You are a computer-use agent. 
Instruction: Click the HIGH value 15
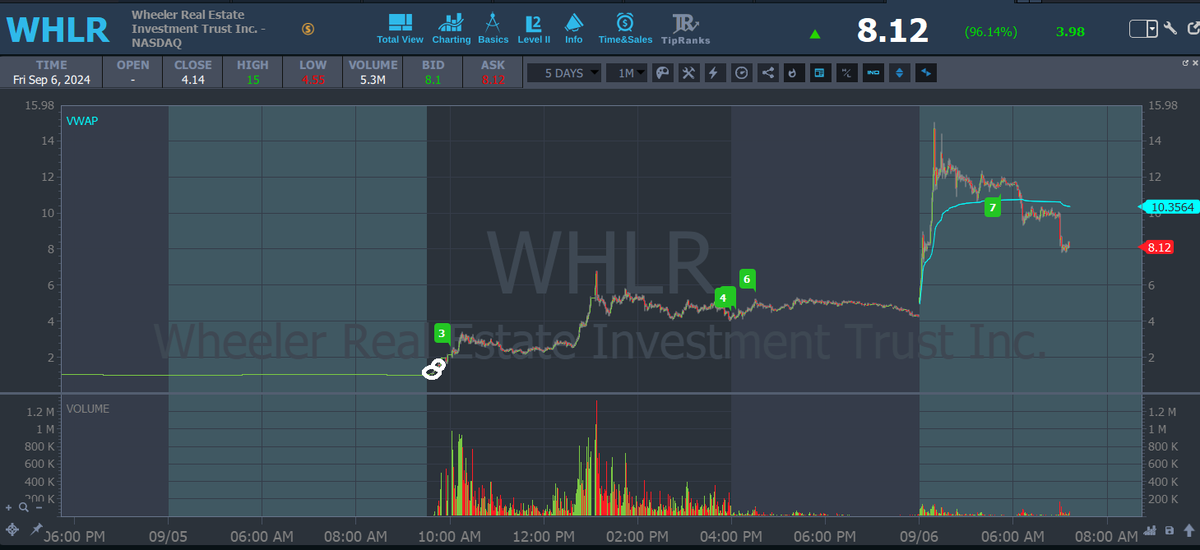[253, 79]
